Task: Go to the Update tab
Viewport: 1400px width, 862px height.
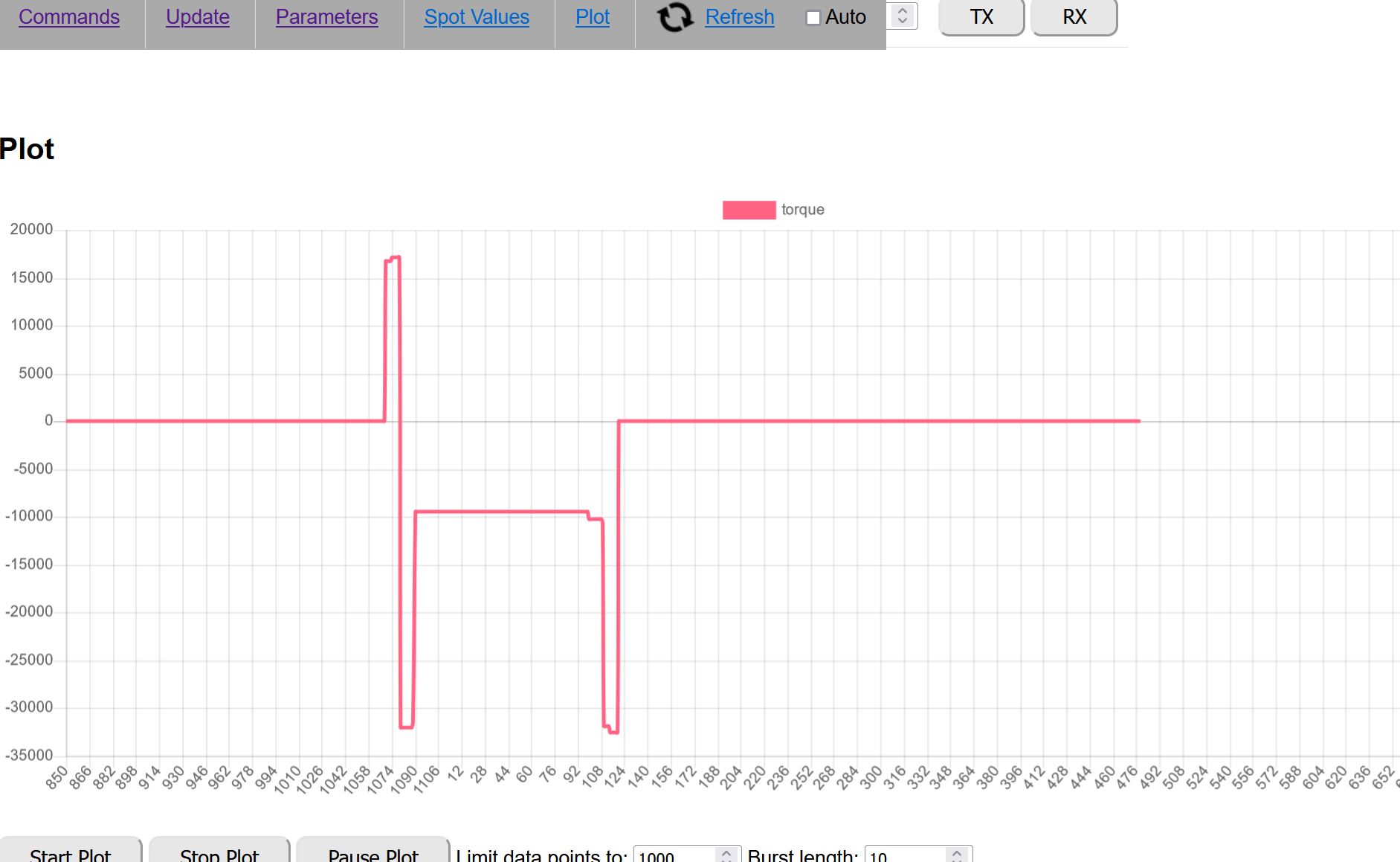Action: coord(198,17)
